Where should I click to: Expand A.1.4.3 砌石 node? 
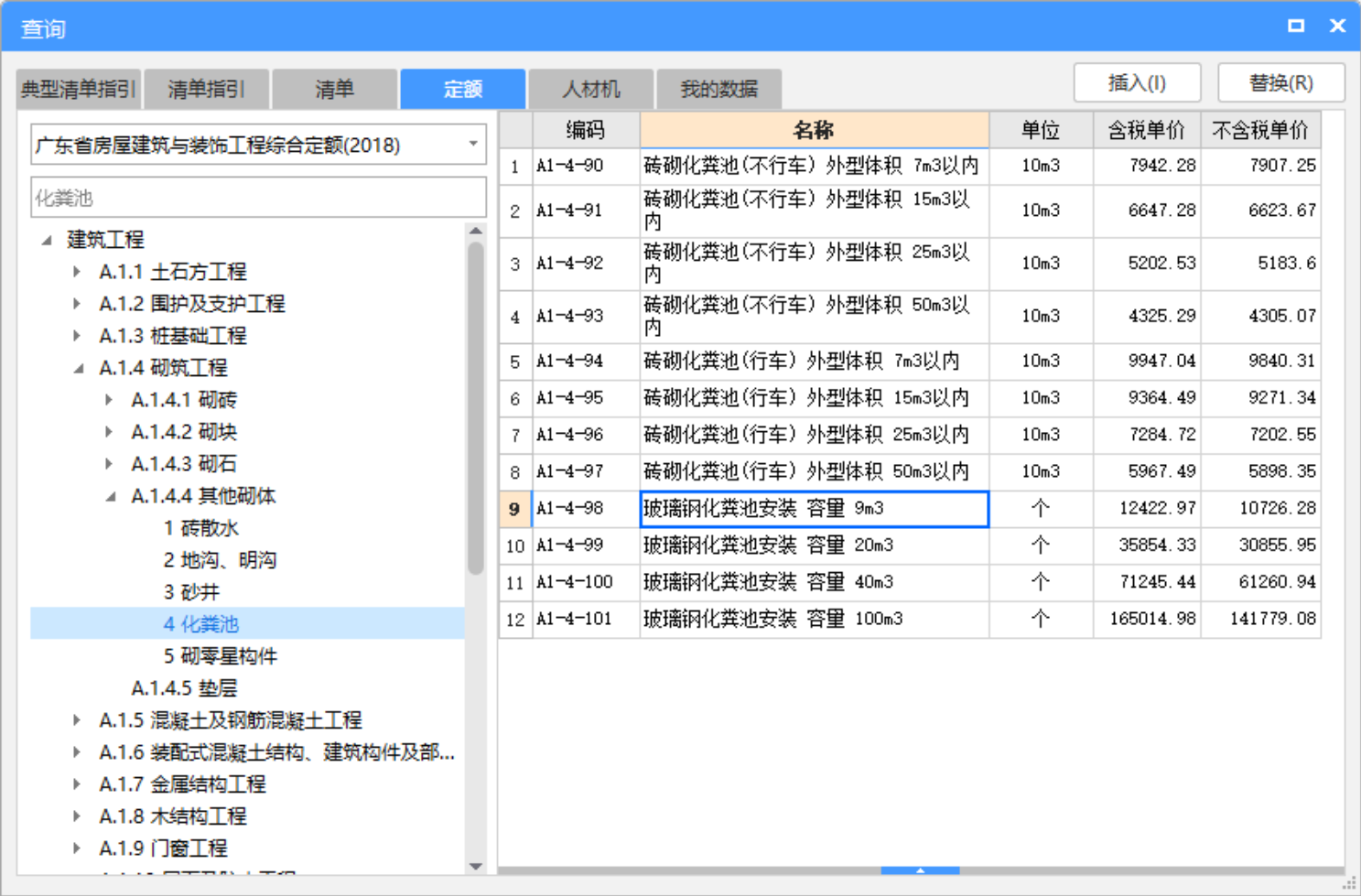tap(109, 464)
